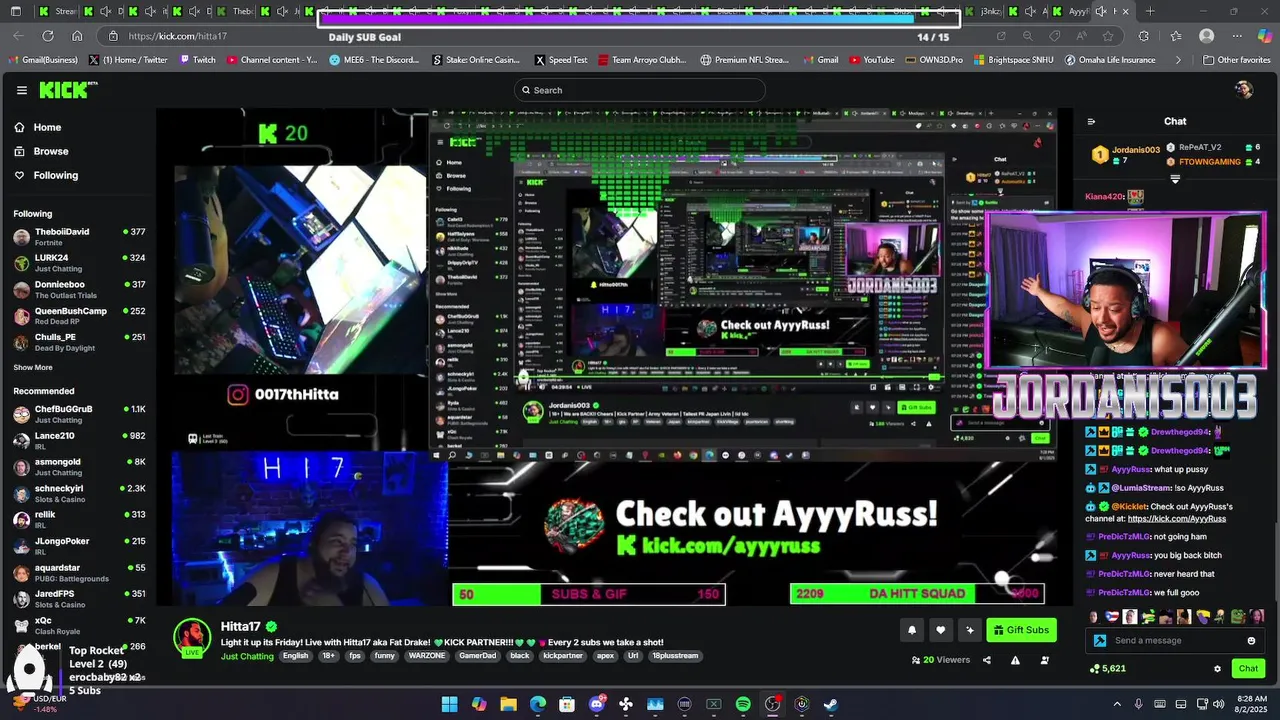Open the Kick hamburger menu
1280x720 pixels.
21,90
